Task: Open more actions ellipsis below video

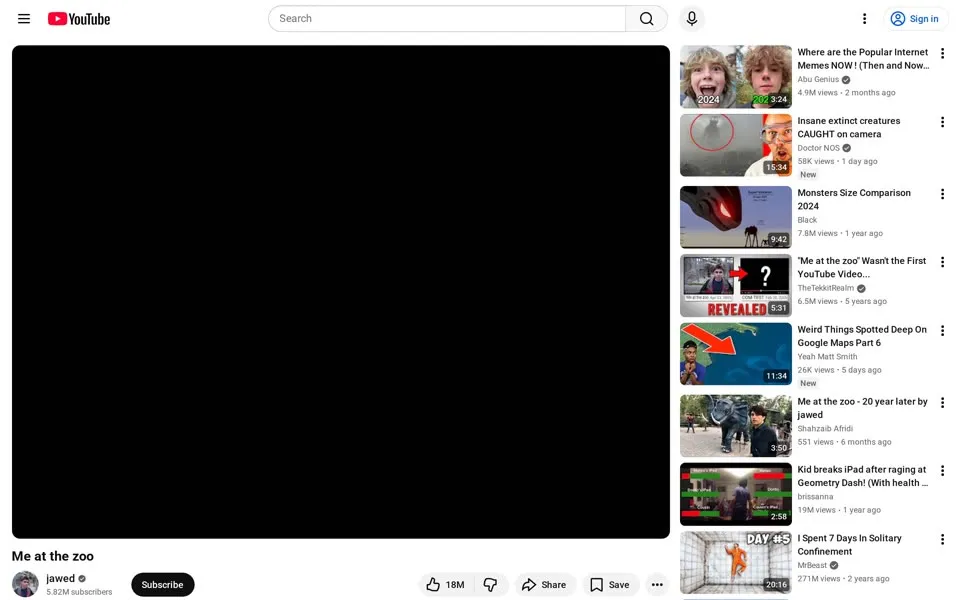Action: coord(657,585)
